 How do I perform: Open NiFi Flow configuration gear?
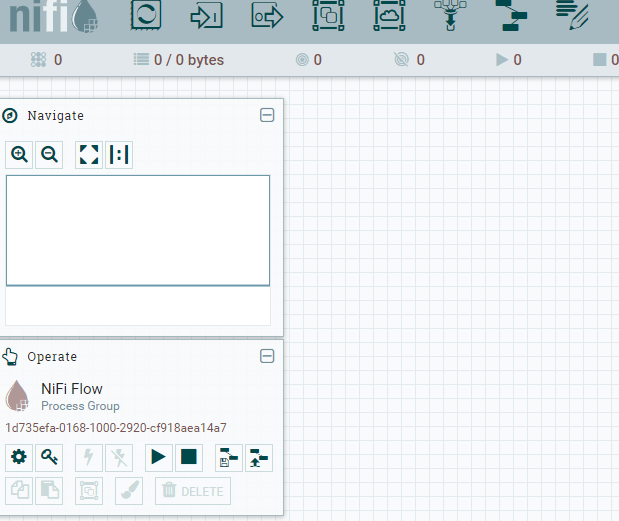coord(19,458)
